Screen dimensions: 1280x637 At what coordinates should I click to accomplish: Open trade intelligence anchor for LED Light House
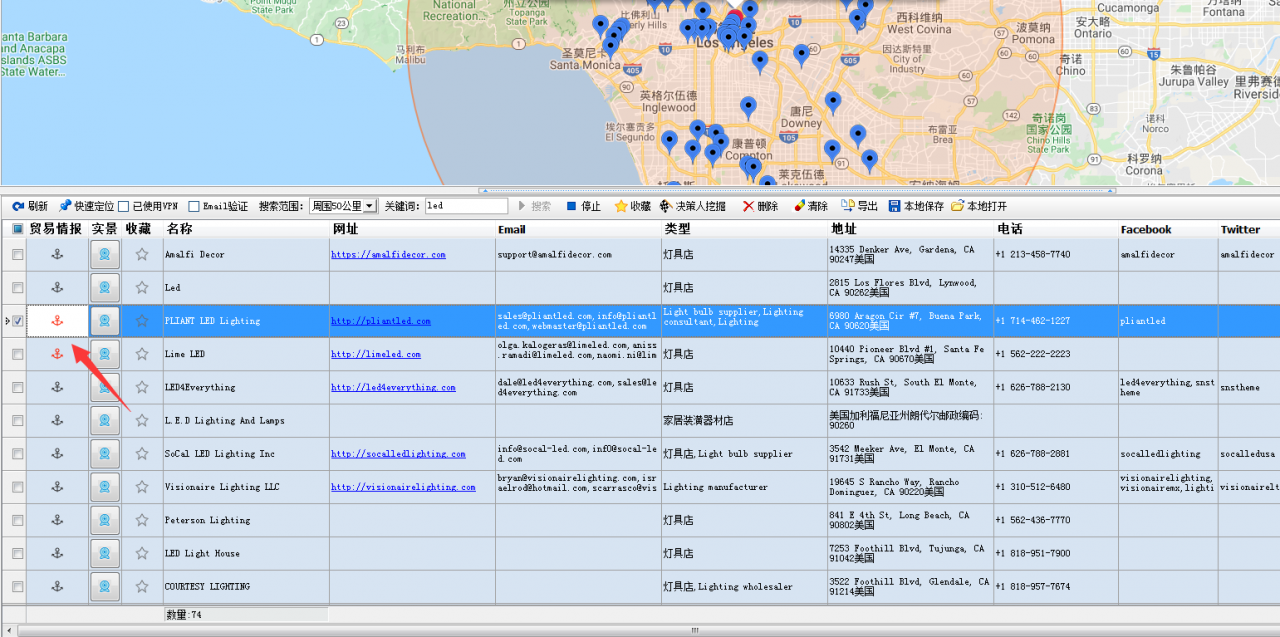(x=57, y=553)
